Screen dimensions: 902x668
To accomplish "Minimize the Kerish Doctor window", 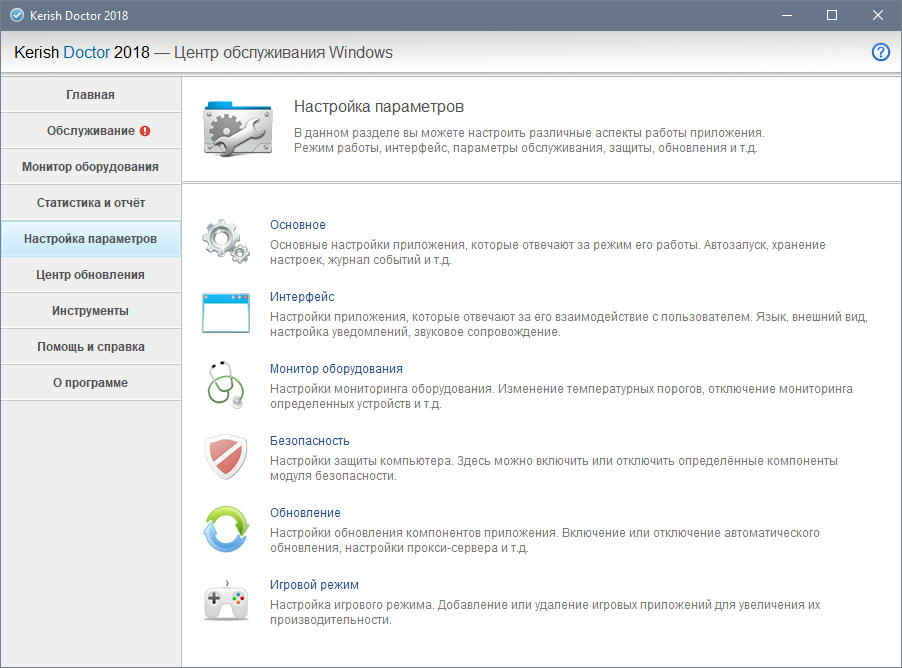I will pyautogui.click(x=787, y=16).
